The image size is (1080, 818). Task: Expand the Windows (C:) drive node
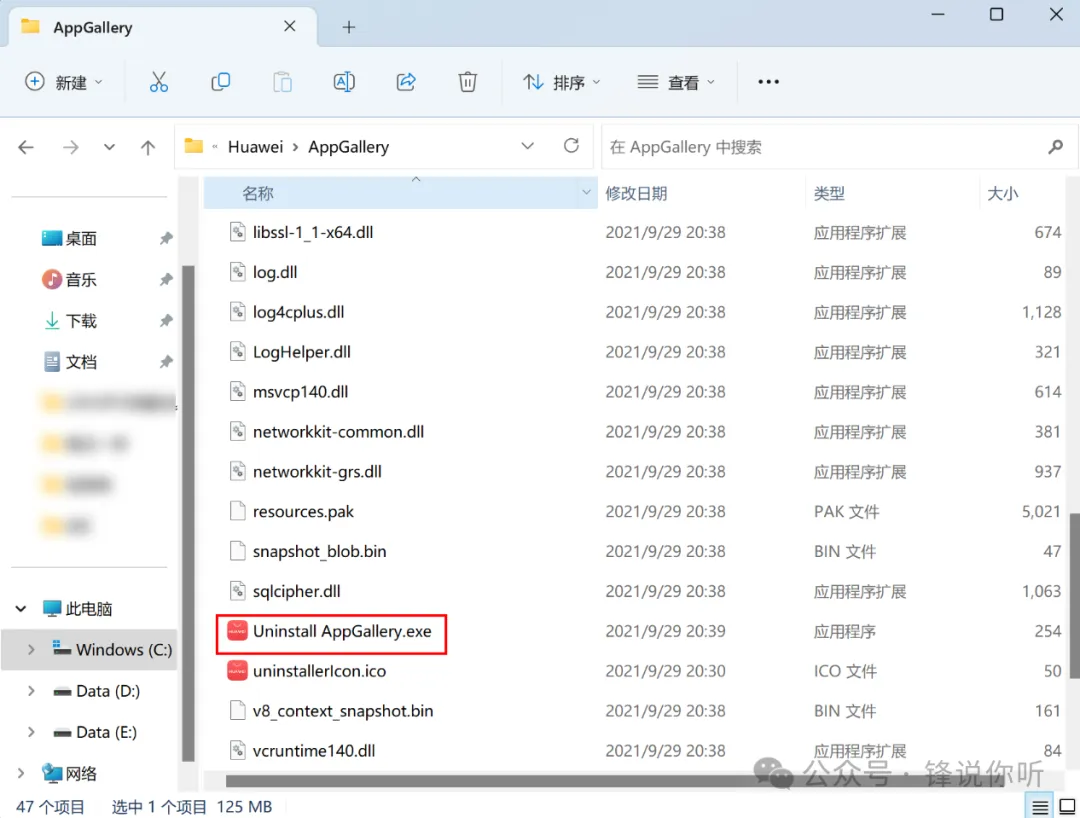click(31, 649)
